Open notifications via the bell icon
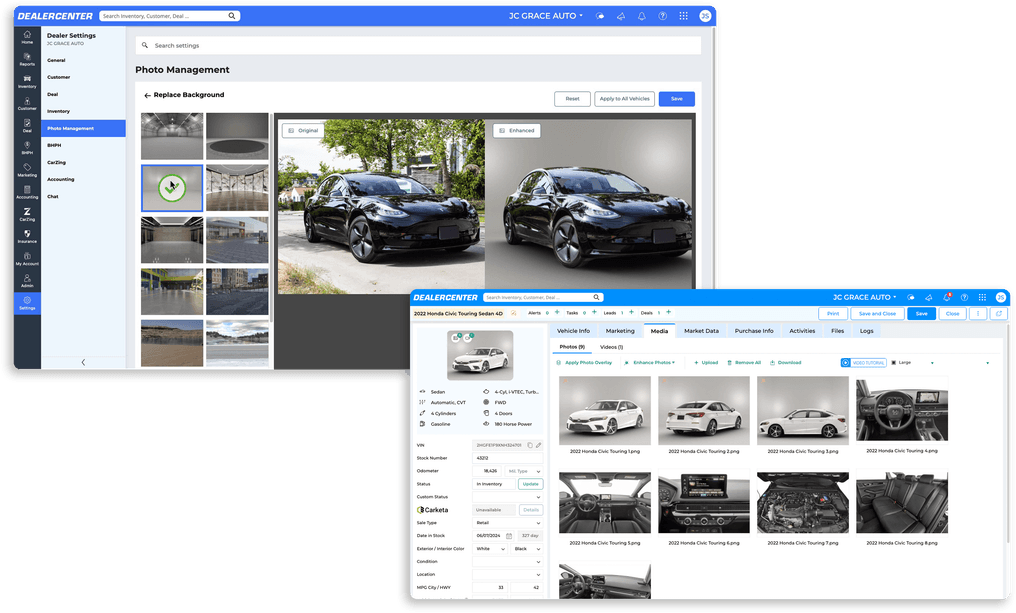This screenshot has width=1016, height=613. tap(642, 16)
